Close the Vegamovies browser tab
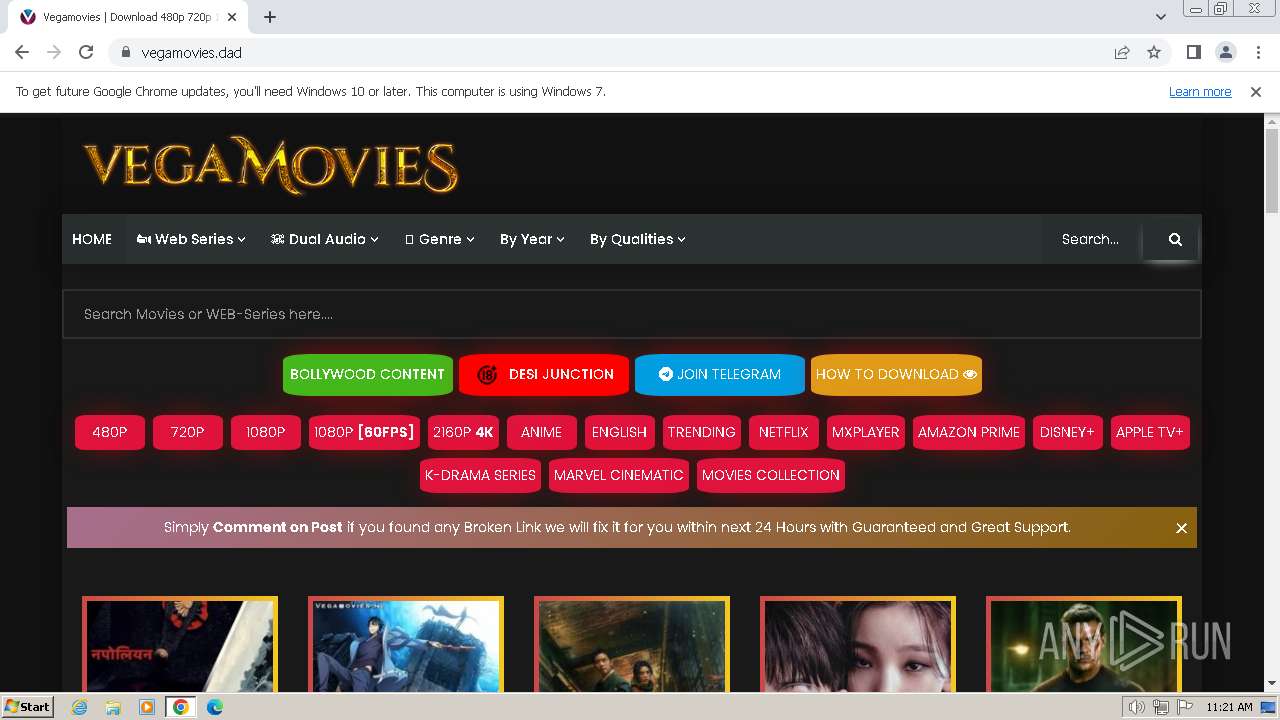 coord(233,17)
